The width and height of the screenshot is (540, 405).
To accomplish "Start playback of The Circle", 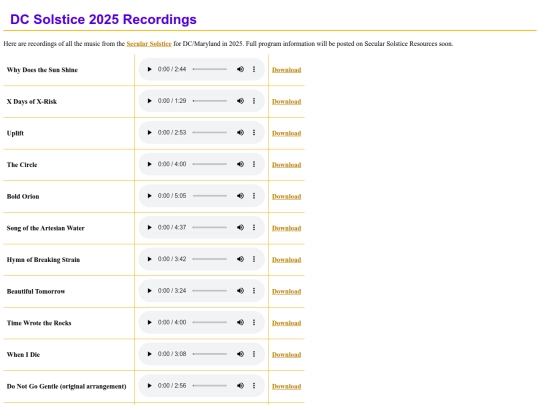I will 149,164.
